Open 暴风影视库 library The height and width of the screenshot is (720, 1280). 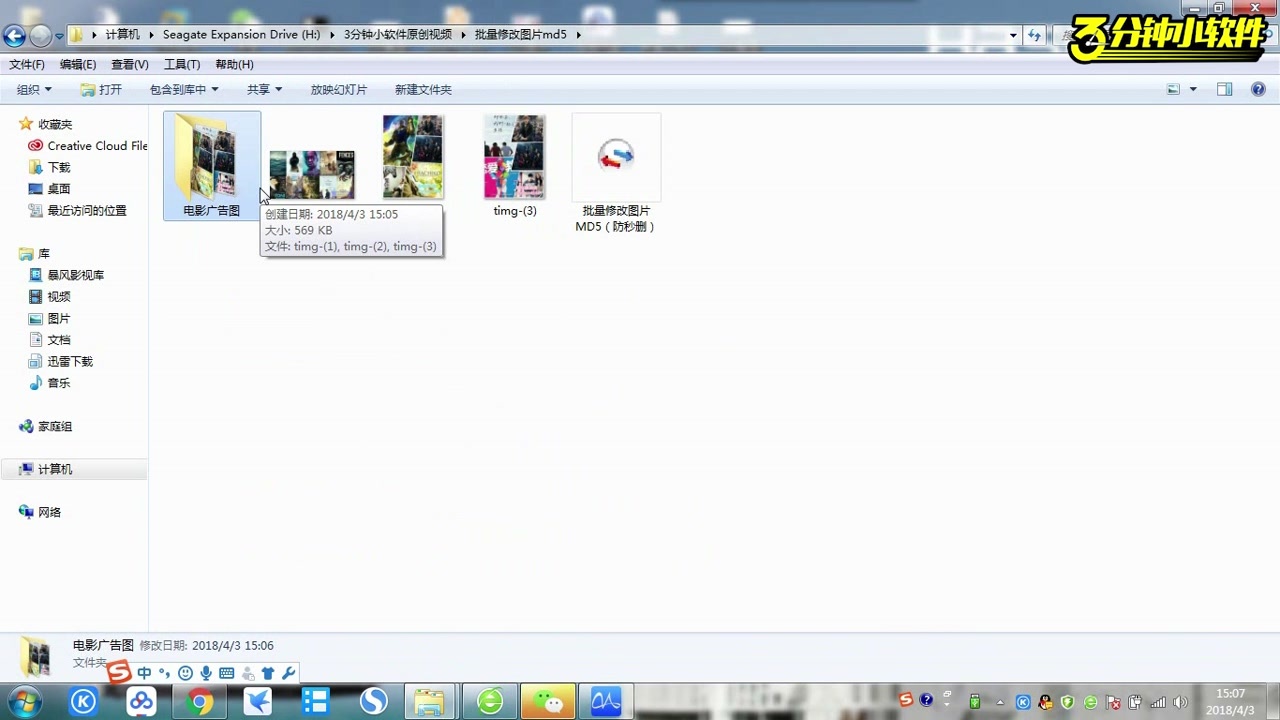click(x=66, y=275)
